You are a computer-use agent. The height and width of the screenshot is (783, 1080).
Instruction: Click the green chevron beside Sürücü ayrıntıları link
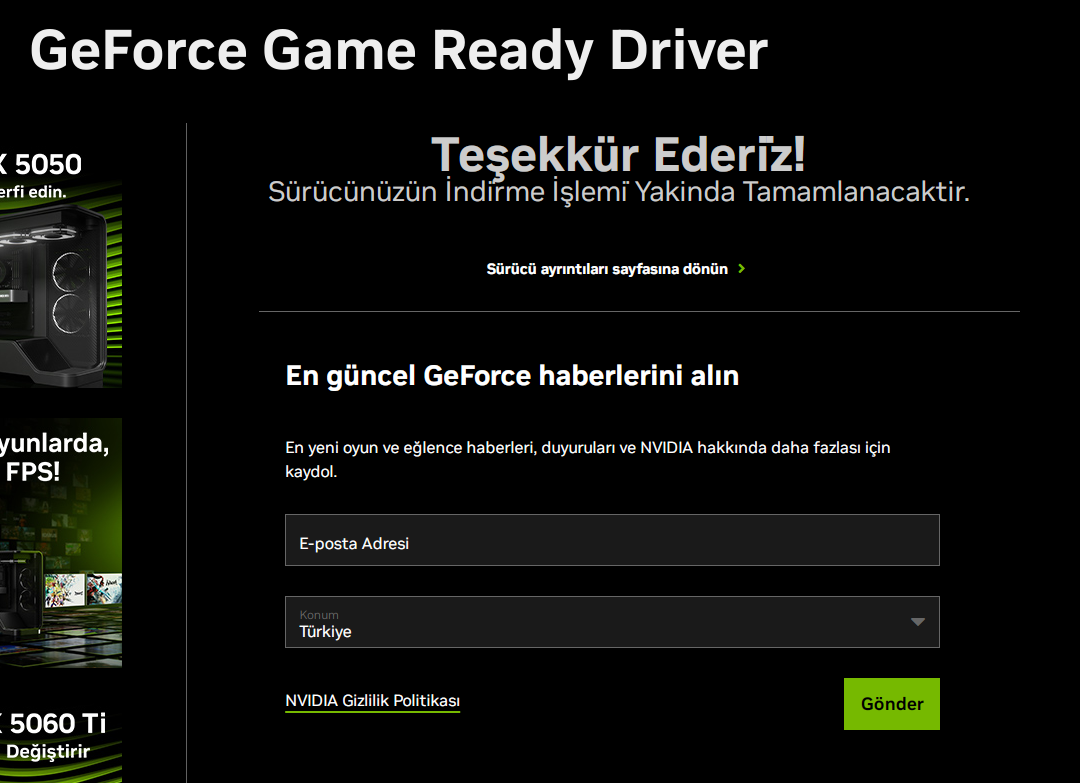click(x=741, y=269)
